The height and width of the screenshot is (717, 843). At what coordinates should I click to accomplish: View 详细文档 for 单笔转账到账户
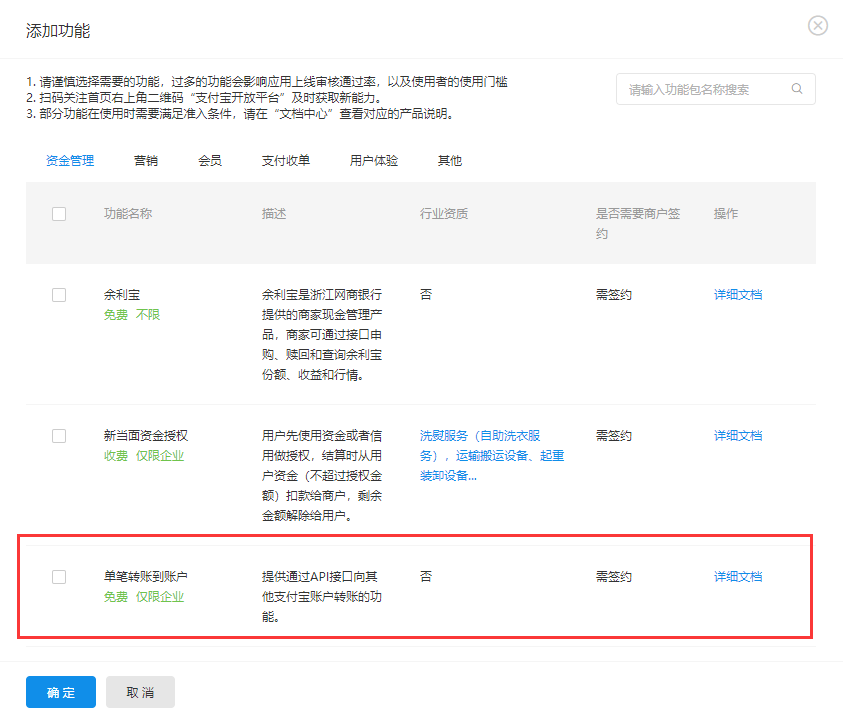coord(738,577)
